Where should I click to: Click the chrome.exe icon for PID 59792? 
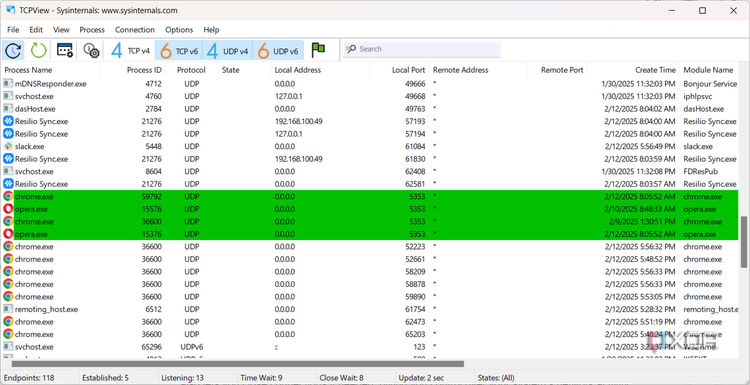click(x=8, y=196)
